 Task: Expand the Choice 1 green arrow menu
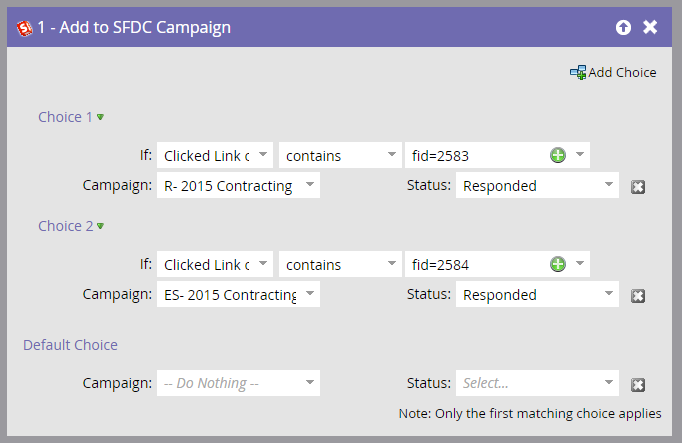tap(100, 117)
